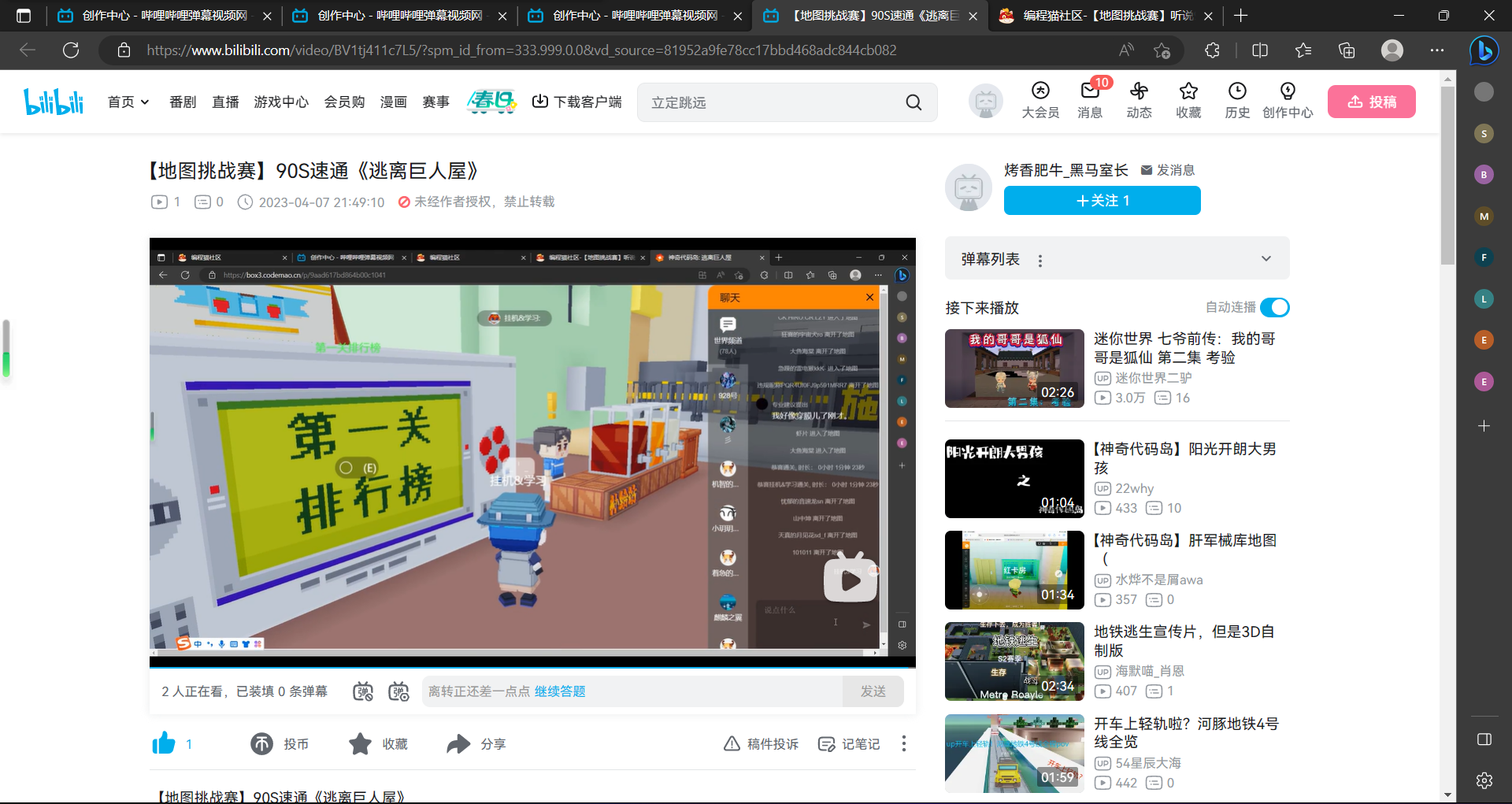Click the bilibili logo
This screenshot has width=1512, height=804.
54,102
